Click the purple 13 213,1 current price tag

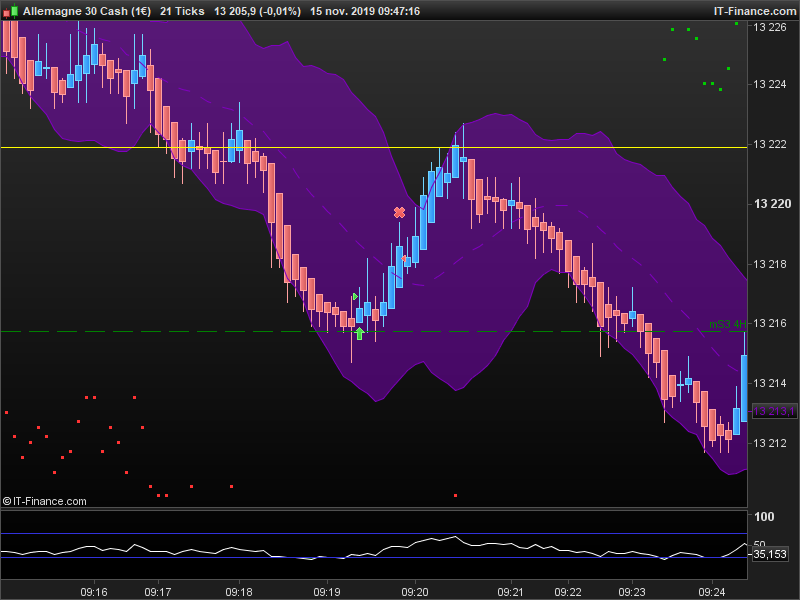pos(774,411)
